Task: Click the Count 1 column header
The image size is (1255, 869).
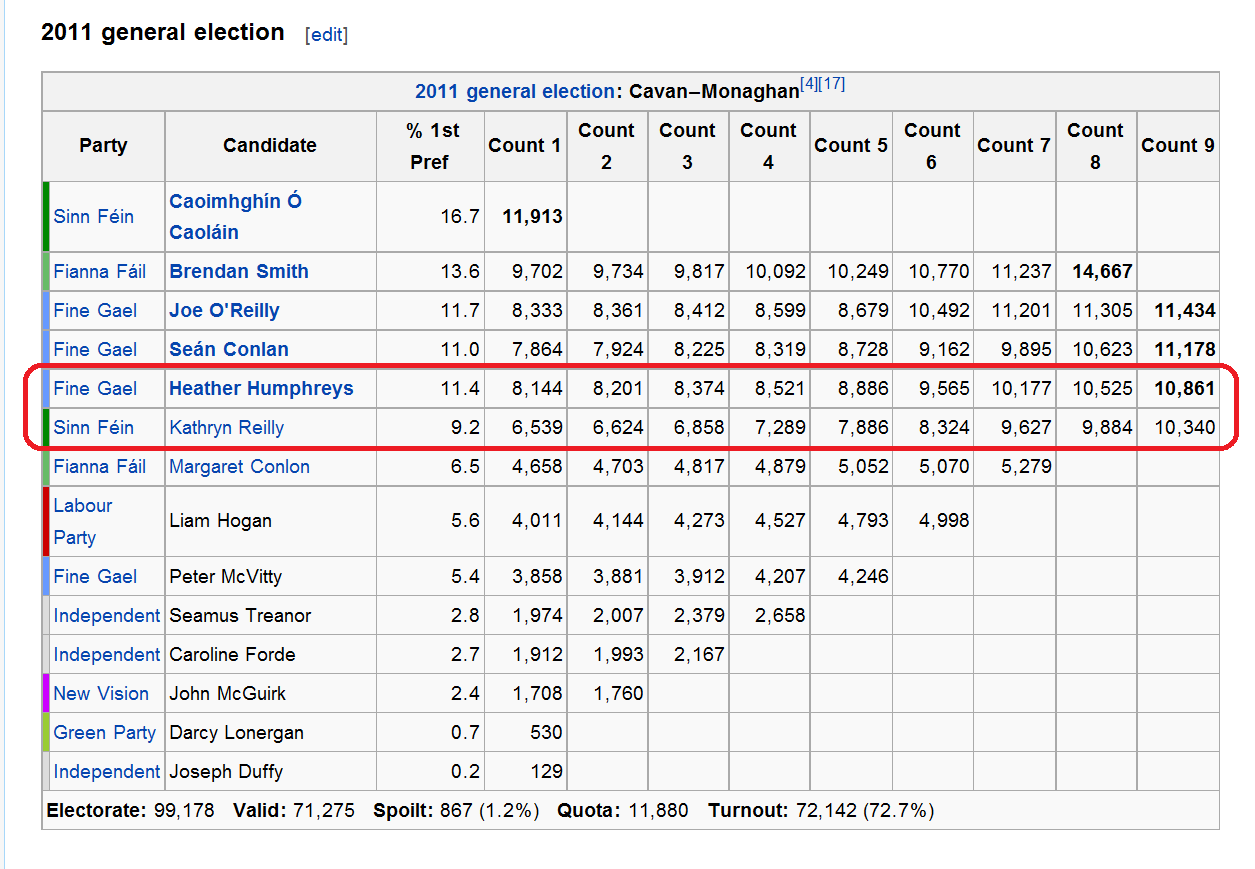Action: click(524, 145)
